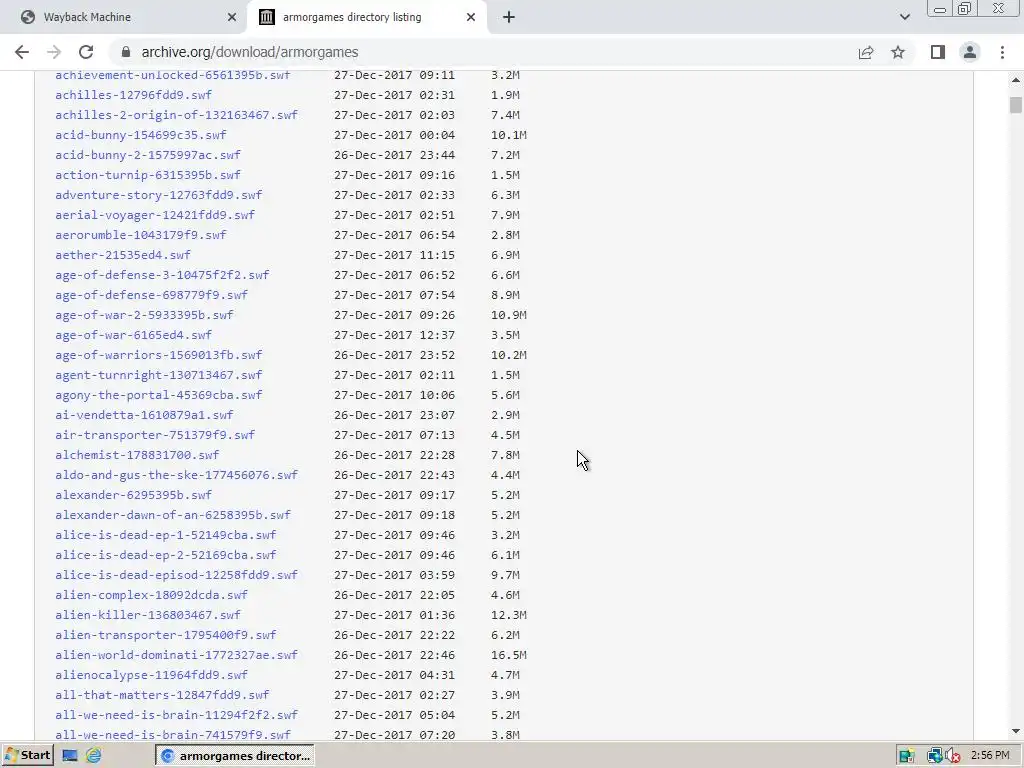Click the armorgames director... taskbar button

pyautogui.click(x=235, y=756)
